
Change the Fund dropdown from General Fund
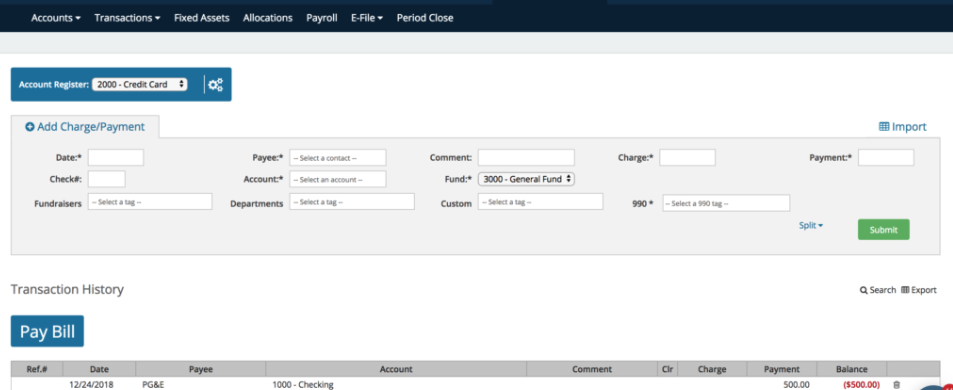pyautogui.click(x=526, y=179)
